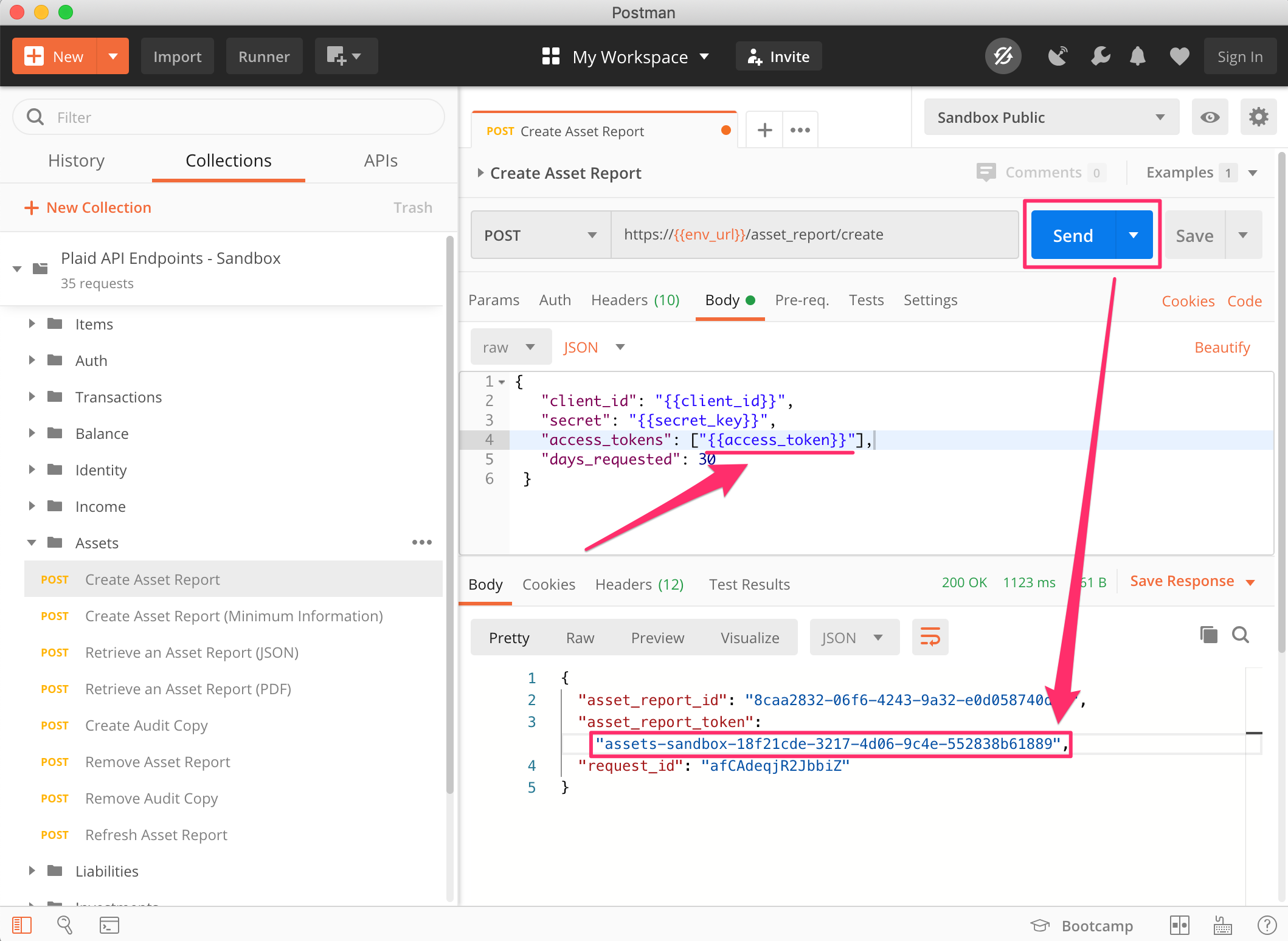Click the Import button
The width and height of the screenshot is (1288, 941).
point(177,57)
